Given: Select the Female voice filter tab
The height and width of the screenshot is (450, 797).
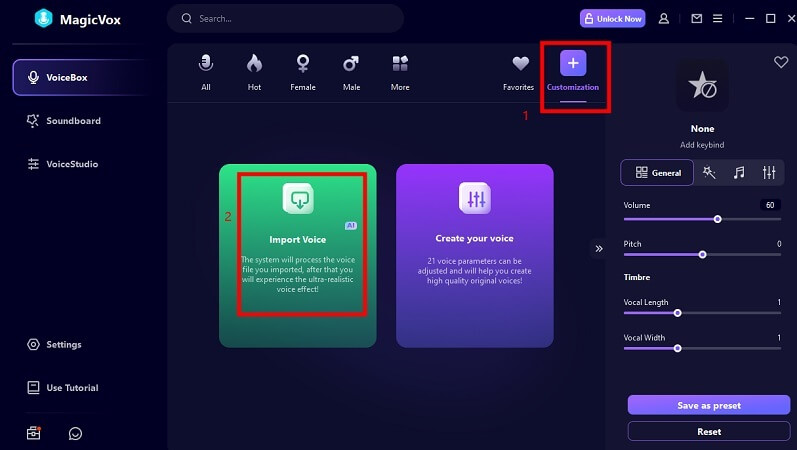Looking at the screenshot, I should [x=303, y=72].
